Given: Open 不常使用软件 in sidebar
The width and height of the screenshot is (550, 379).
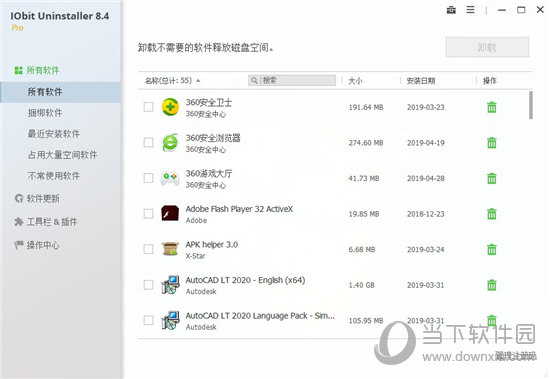Looking at the screenshot, I should (53, 176).
